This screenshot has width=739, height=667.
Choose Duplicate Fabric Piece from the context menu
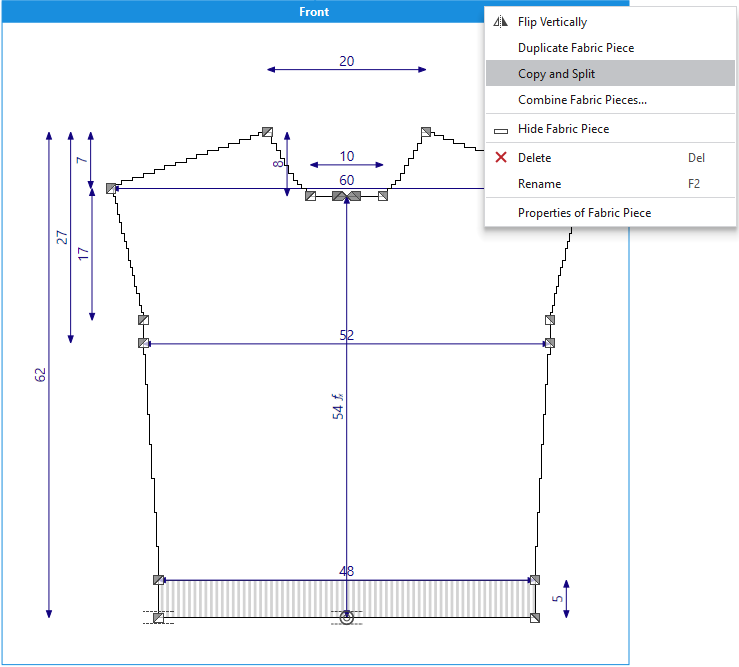click(575, 47)
